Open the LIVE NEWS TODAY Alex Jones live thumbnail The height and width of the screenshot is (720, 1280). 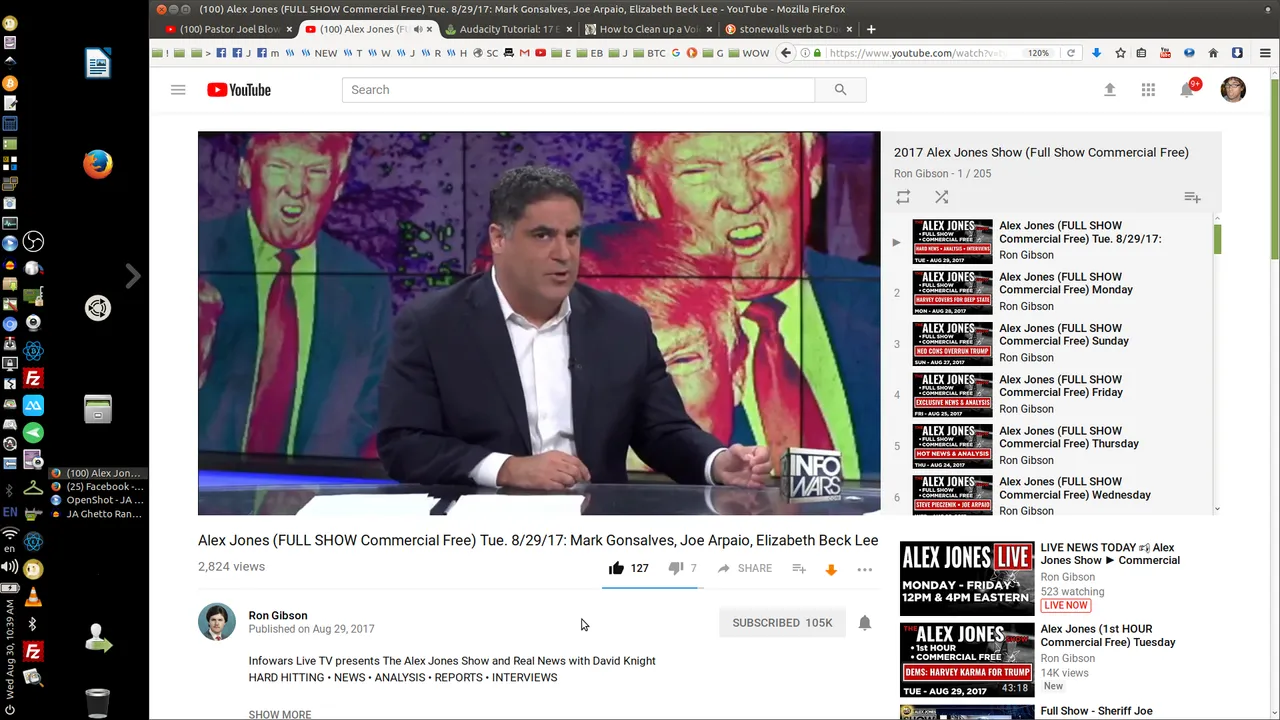pyautogui.click(x=967, y=579)
